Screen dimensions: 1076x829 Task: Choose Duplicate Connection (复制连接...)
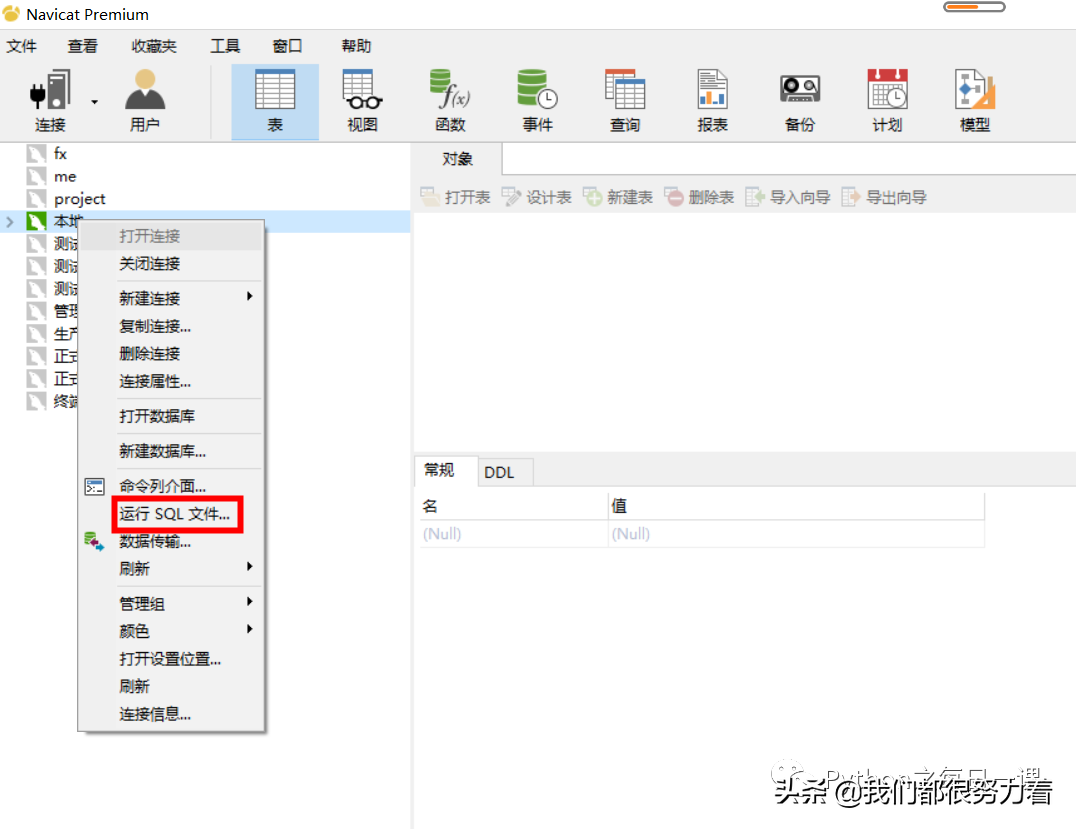point(171,326)
